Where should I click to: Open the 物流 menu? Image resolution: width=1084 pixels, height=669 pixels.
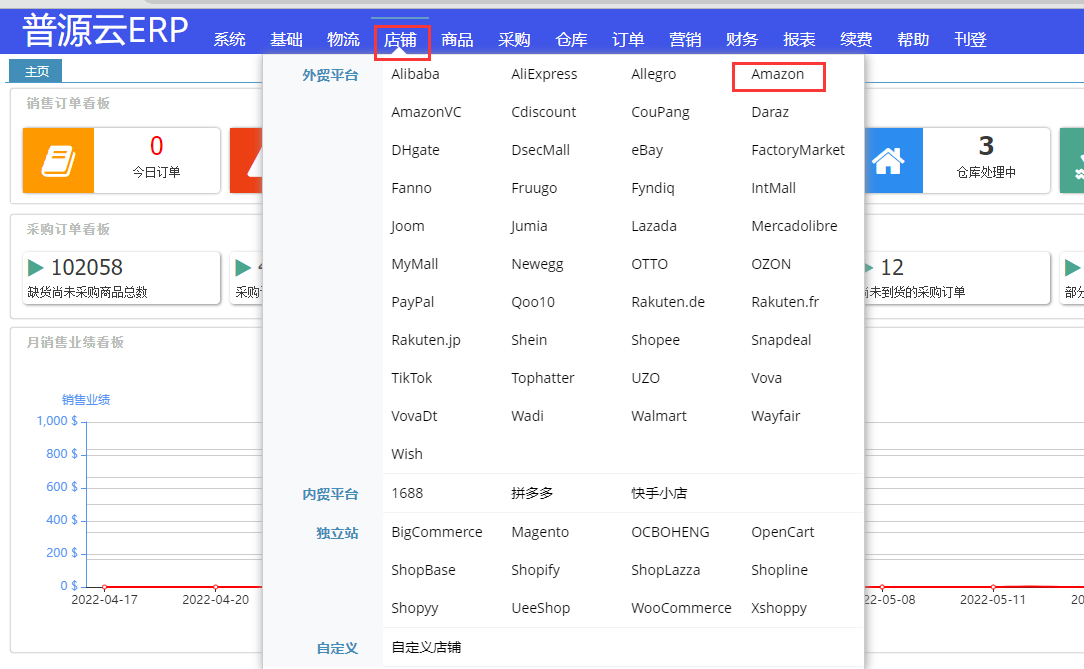pyautogui.click(x=344, y=39)
